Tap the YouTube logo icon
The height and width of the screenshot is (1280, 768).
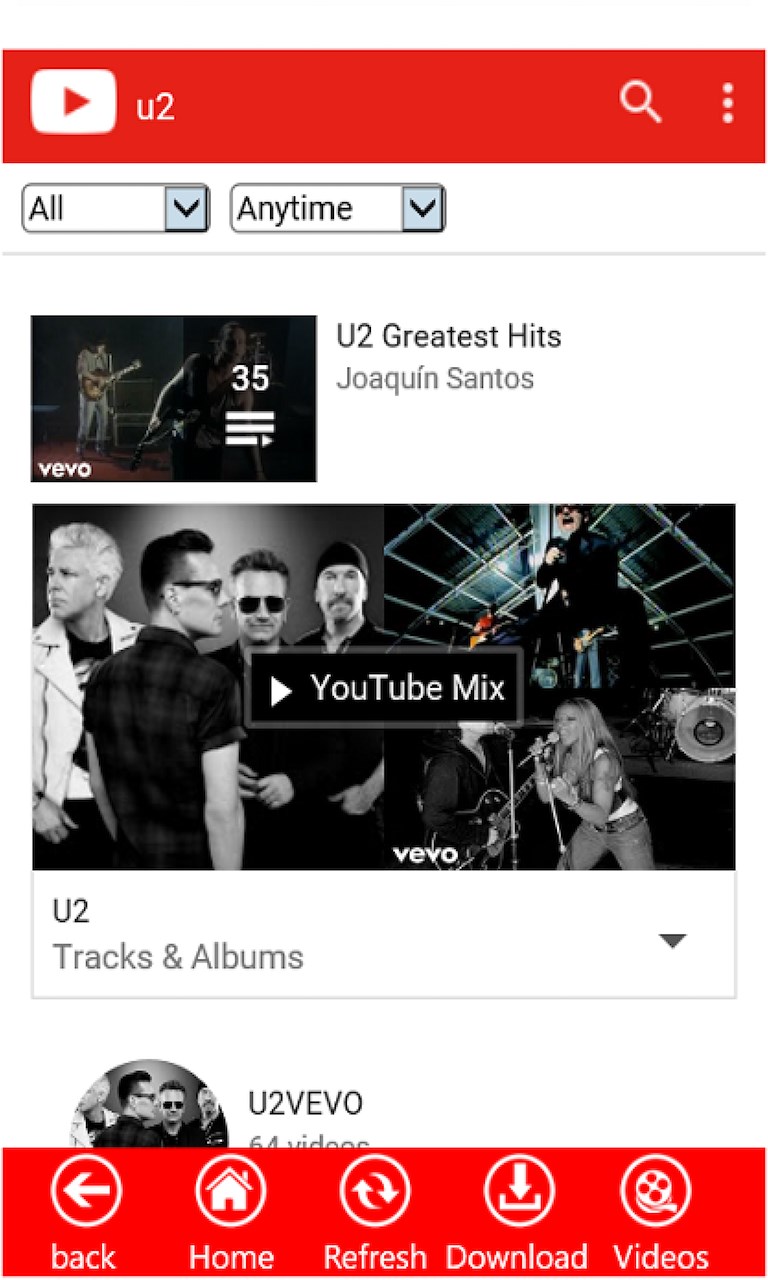tap(73, 101)
